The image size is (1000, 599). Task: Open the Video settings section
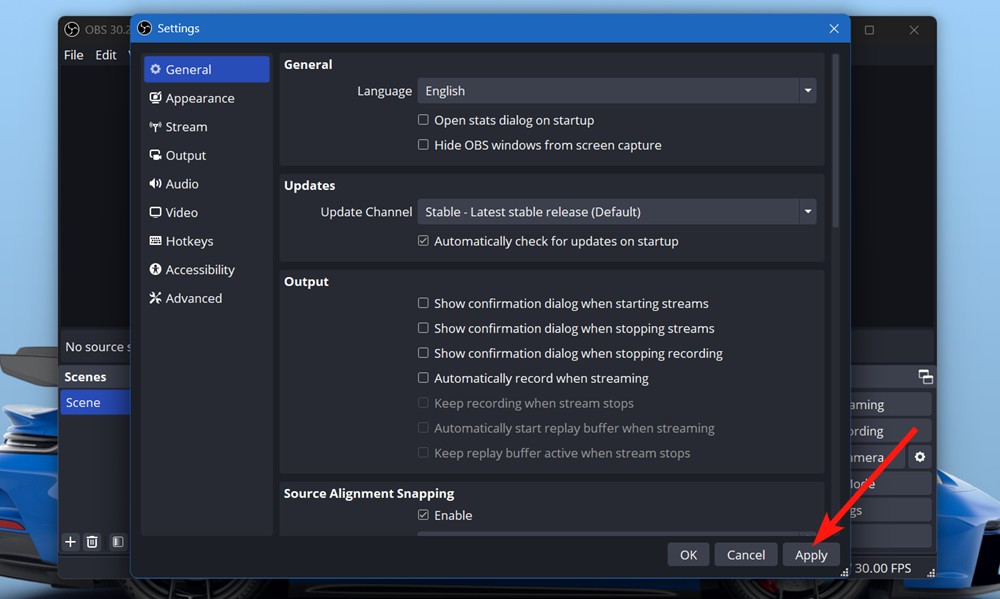[181, 212]
